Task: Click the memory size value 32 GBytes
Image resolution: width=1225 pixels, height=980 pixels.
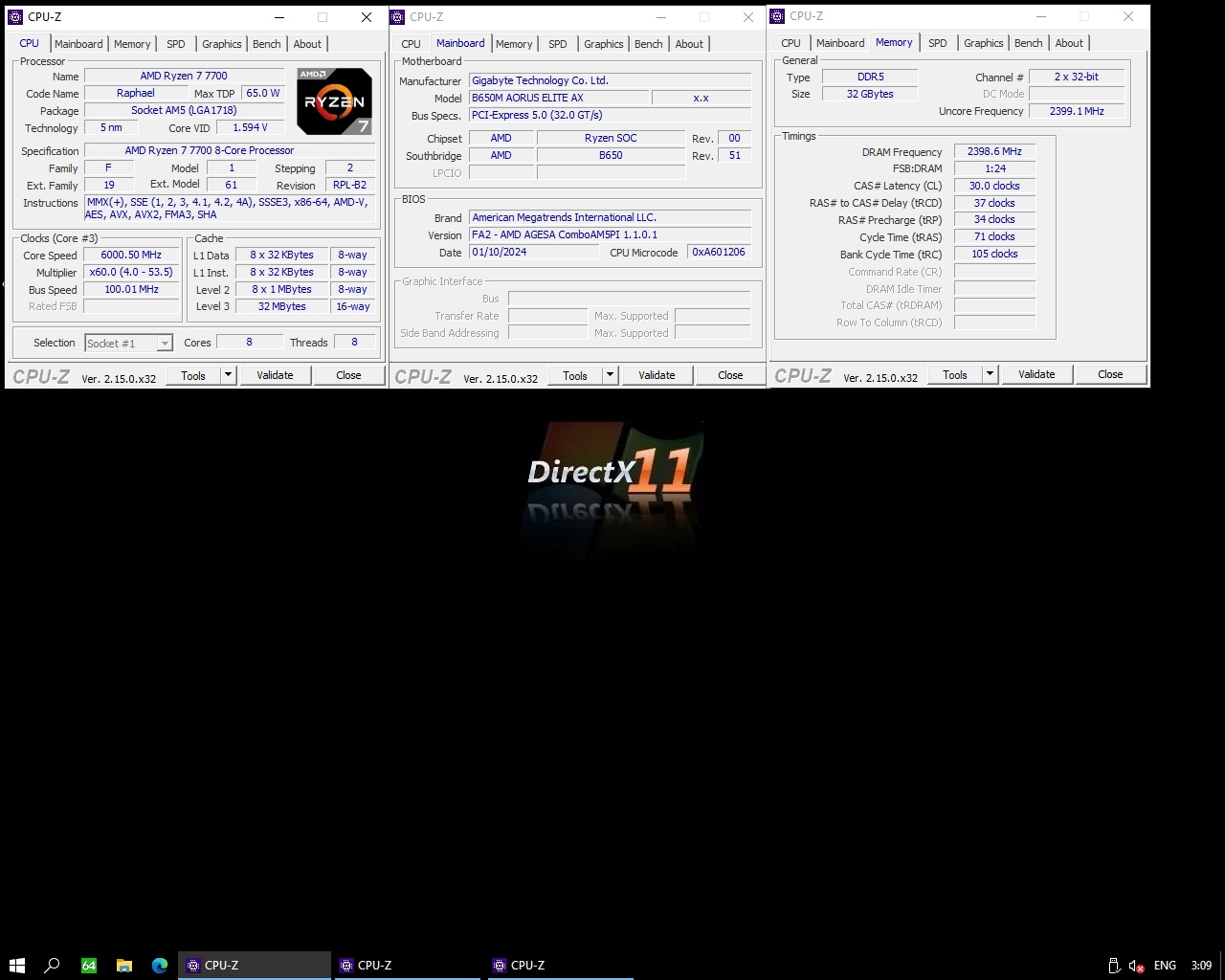Action: pyautogui.click(x=870, y=94)
